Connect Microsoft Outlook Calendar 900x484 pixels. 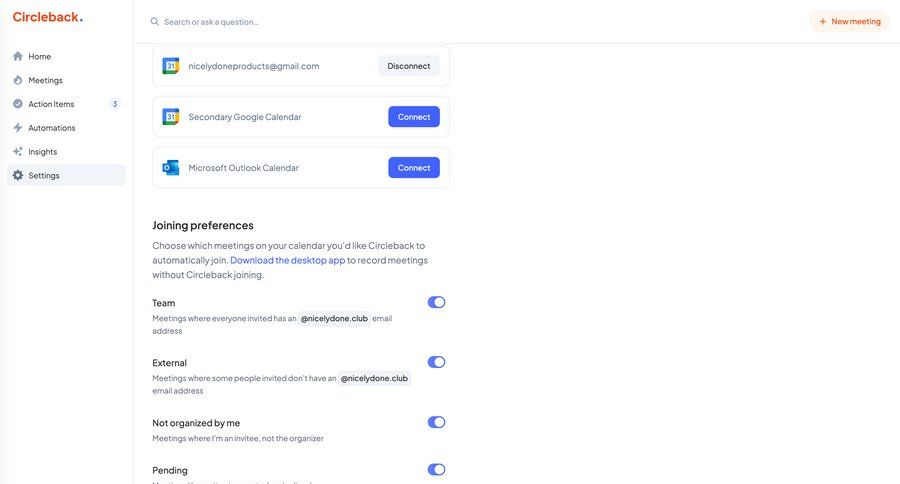tap(414, 168)
